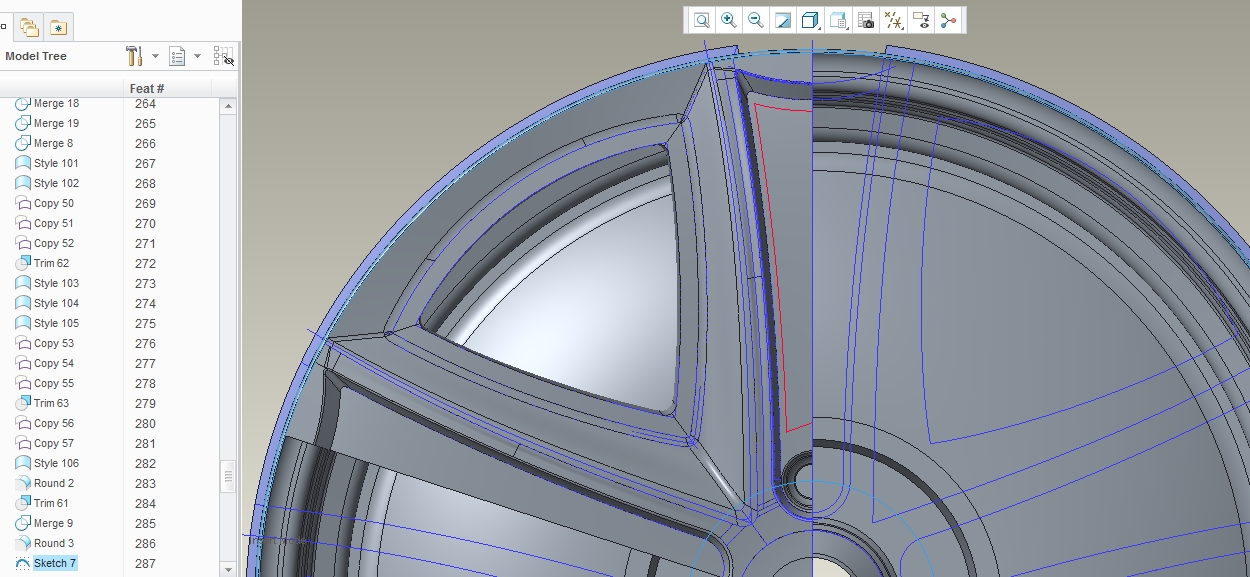The image size is (1250, 577).
Task: Select Style 102 feature
Action: coord(56,183)
